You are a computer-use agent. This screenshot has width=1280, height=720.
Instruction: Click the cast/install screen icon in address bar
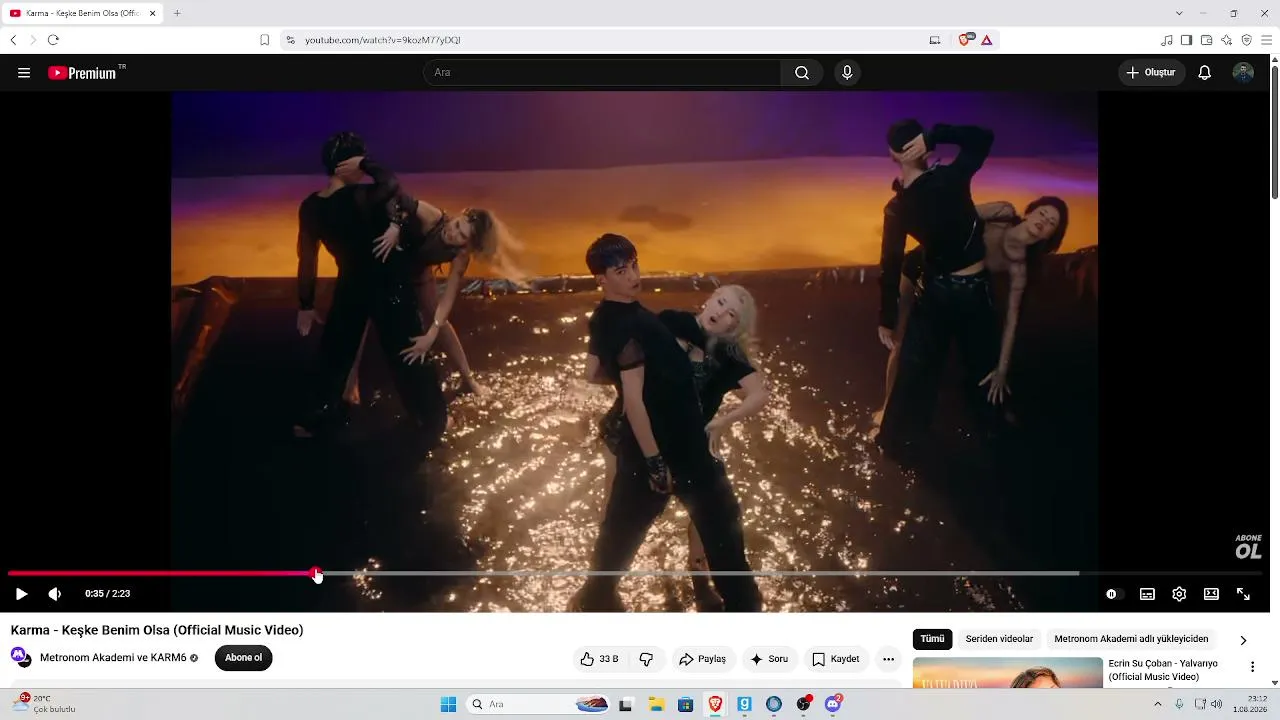click(935, 40)
